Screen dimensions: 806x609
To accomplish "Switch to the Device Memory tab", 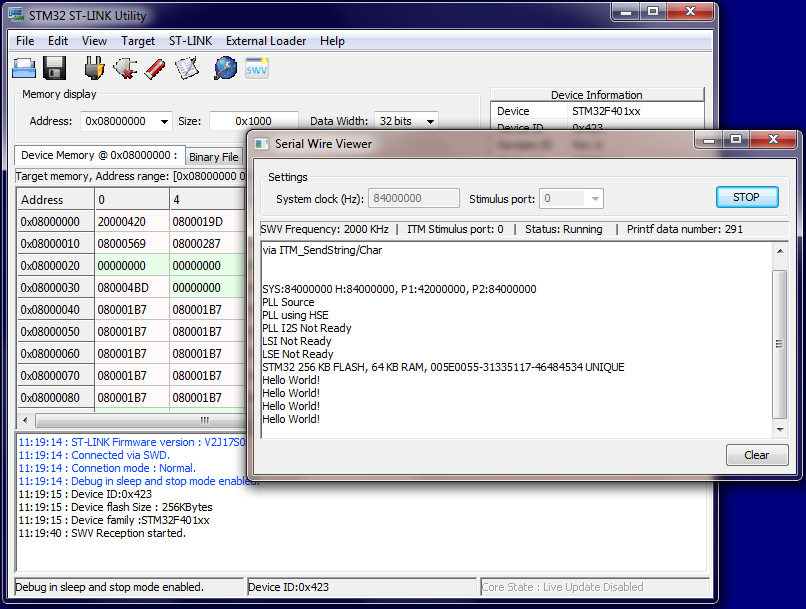I will pos(99,155).
